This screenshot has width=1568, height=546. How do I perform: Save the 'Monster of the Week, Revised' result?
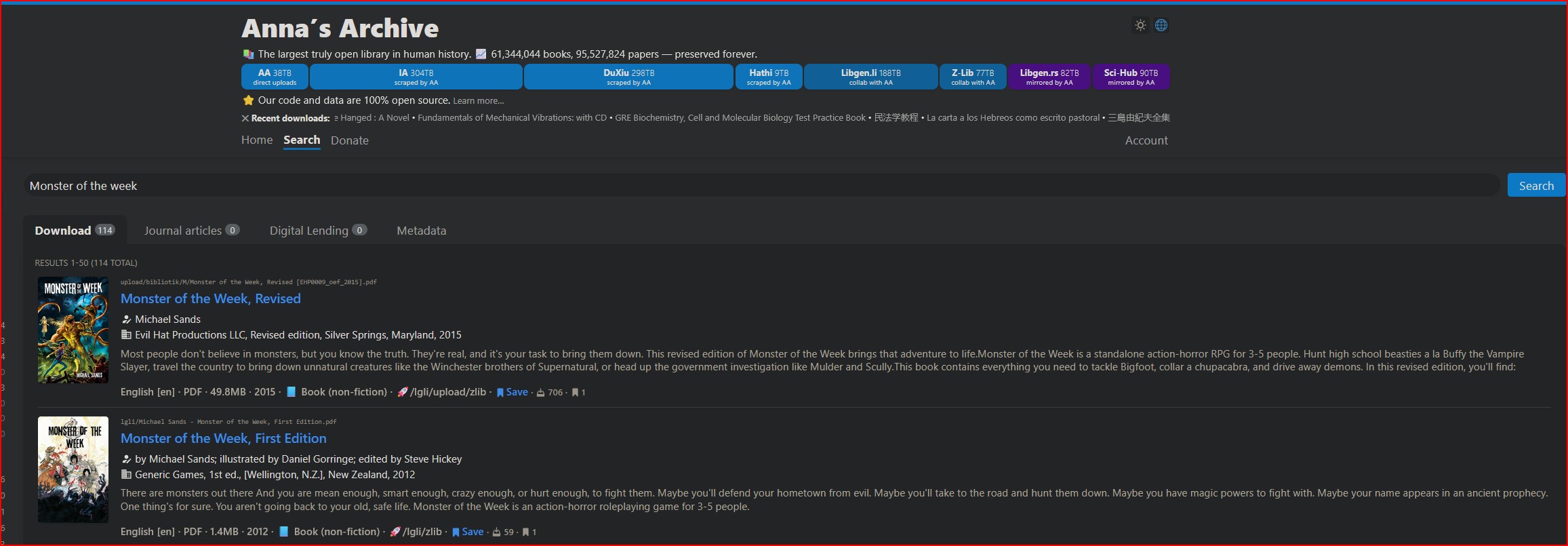[x=512, y=392]
